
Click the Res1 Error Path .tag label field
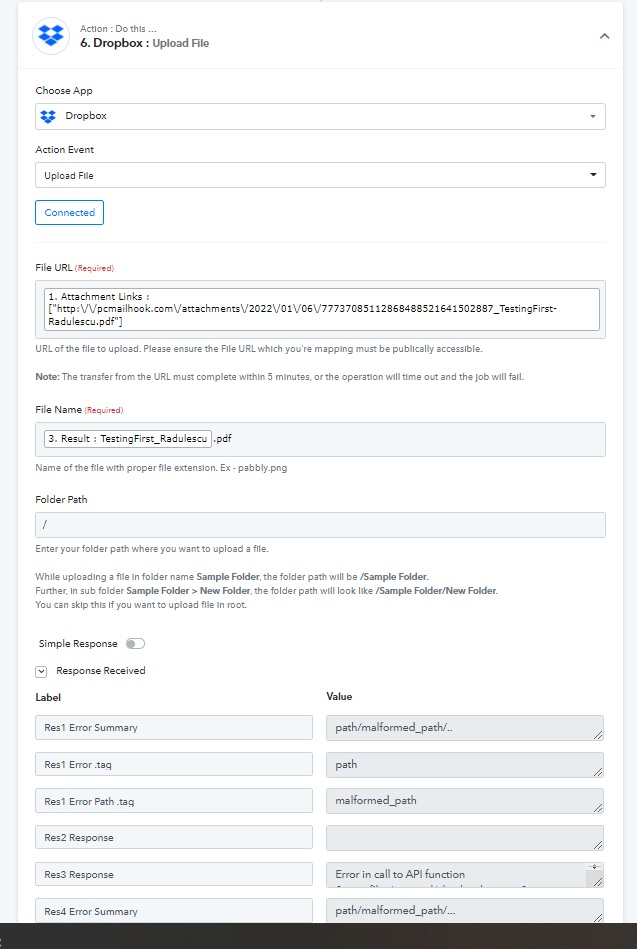[174, 801]
